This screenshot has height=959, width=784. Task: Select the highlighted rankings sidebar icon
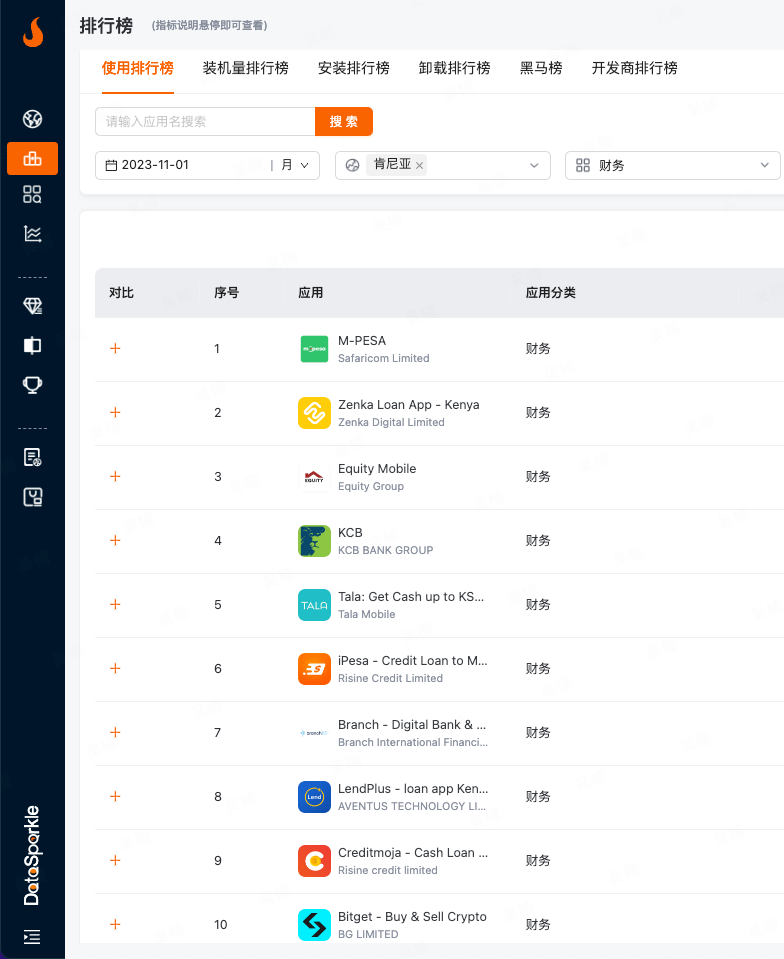pyautogui.click(x=32, y=158)
